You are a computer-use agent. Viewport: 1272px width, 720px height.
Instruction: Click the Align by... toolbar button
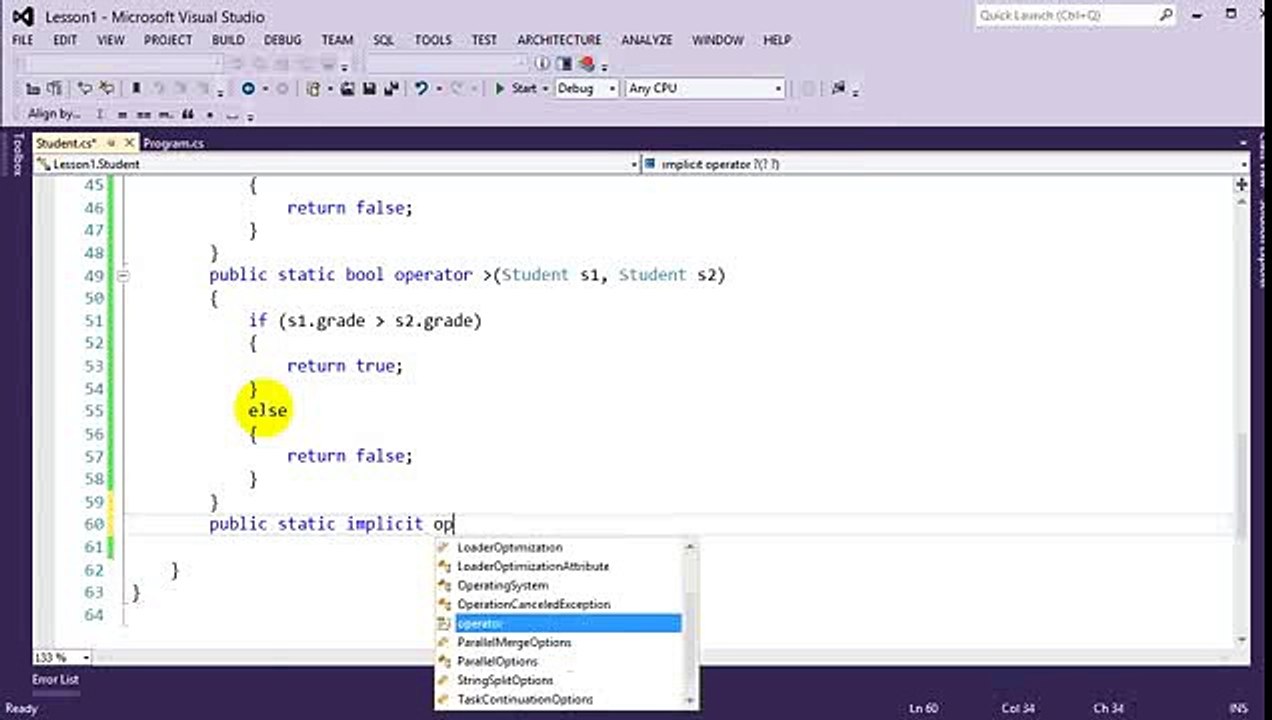[54, 114]
